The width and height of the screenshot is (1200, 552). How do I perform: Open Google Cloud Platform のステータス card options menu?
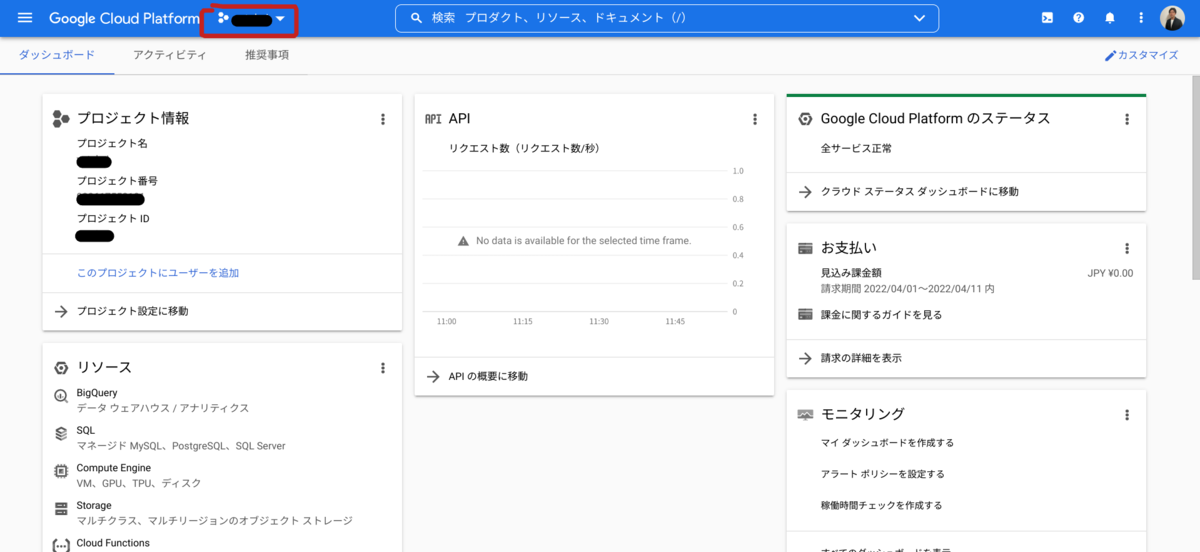tap(1127, 119)
